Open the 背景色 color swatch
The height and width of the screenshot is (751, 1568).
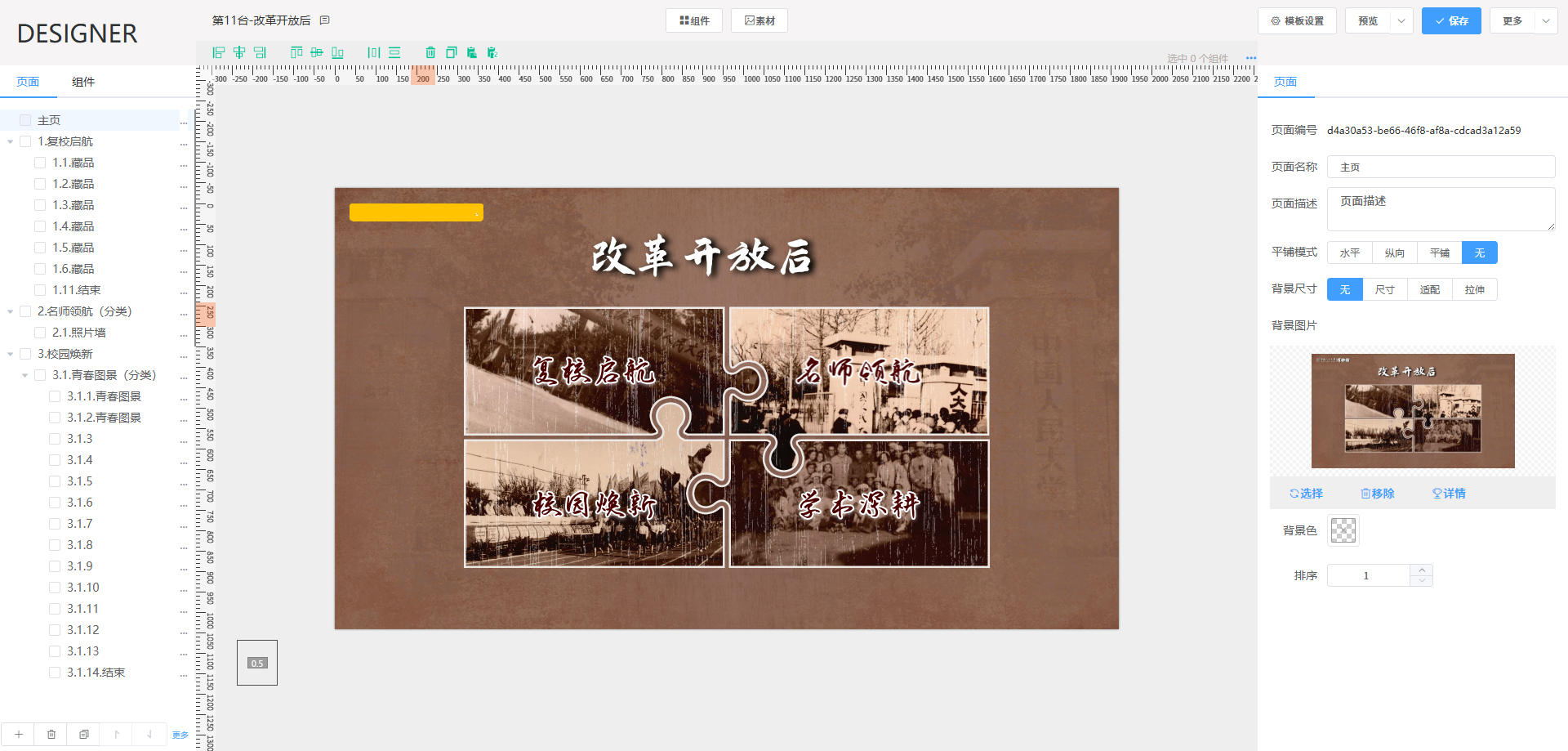1343,530
